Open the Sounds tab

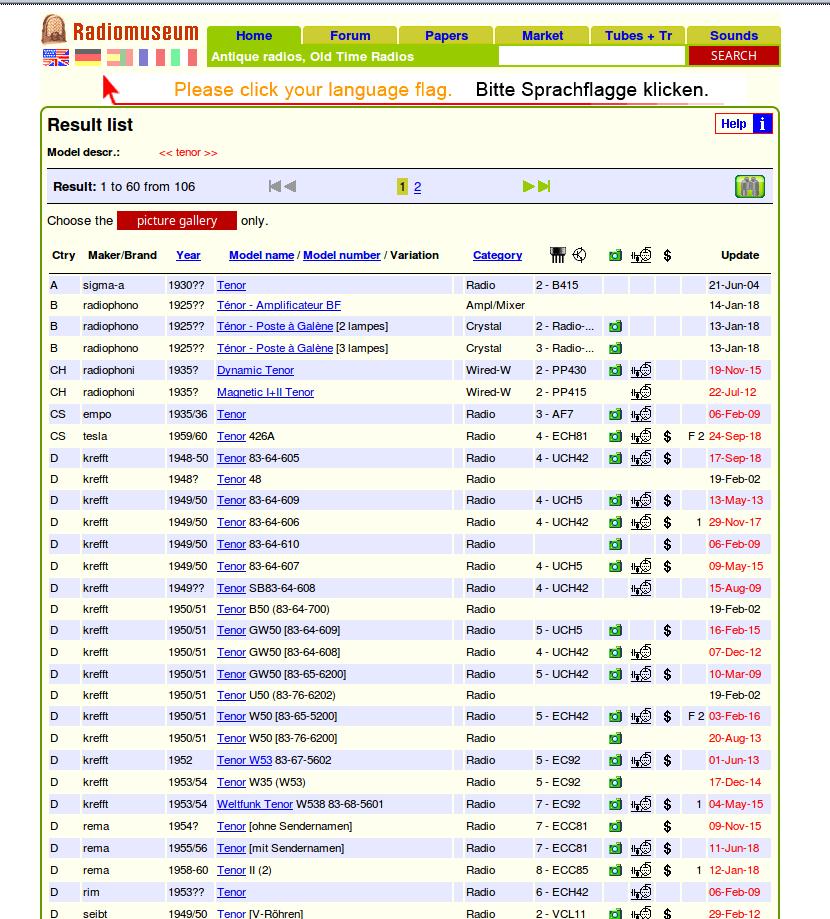coord(733,35)
